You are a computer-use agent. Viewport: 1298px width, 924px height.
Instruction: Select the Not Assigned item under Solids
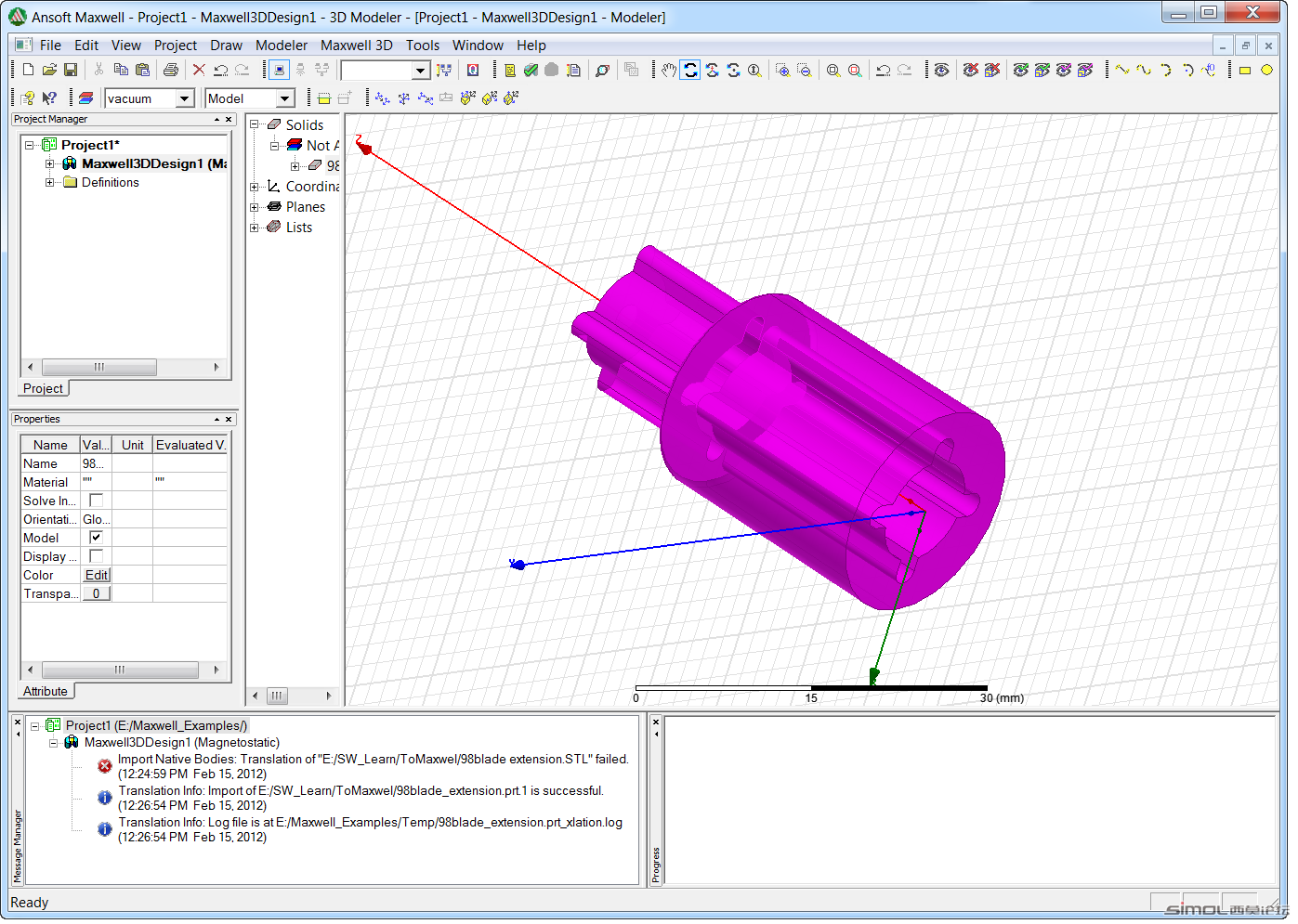(322, 146)
